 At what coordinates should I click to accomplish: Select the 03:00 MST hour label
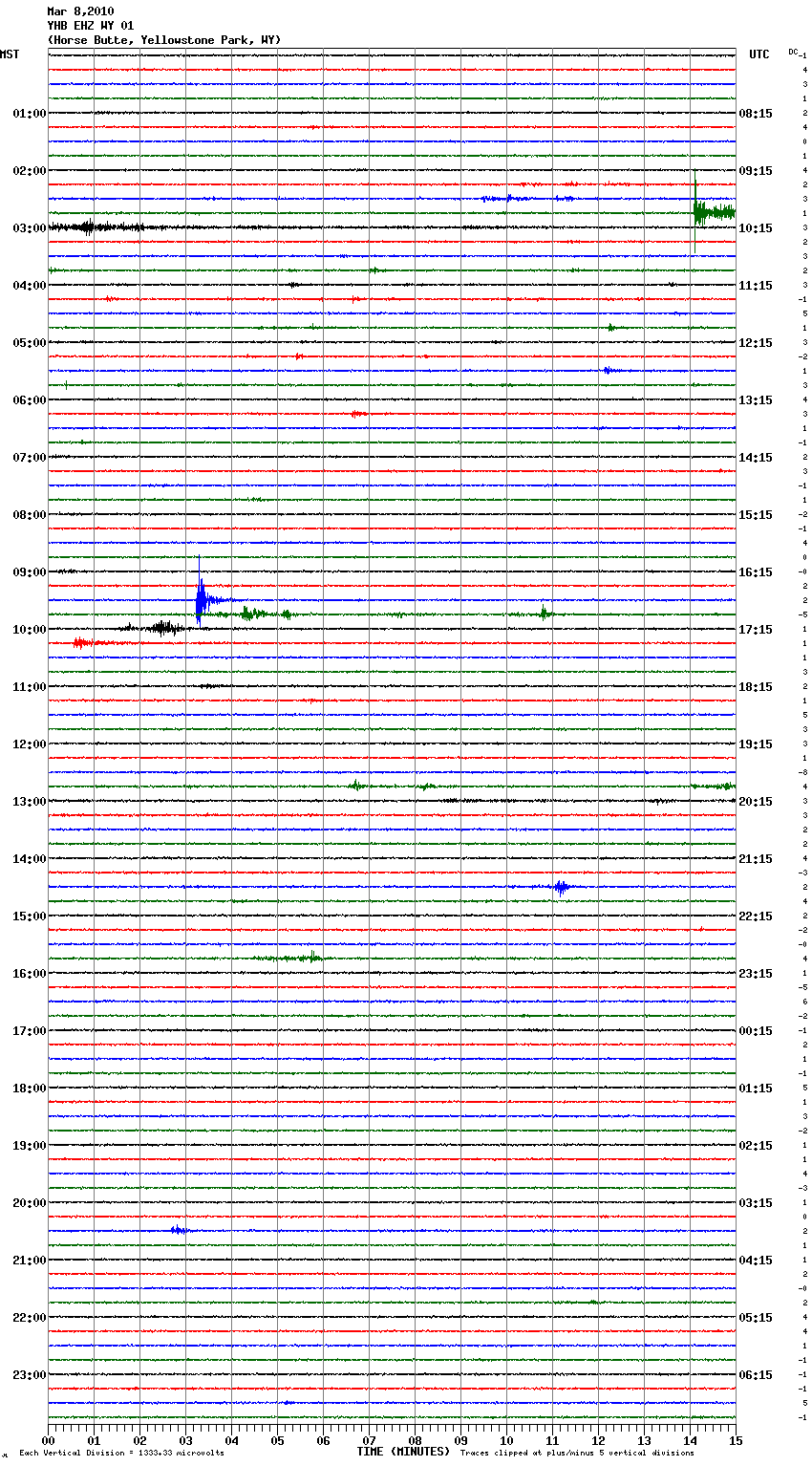click(30, 228)
